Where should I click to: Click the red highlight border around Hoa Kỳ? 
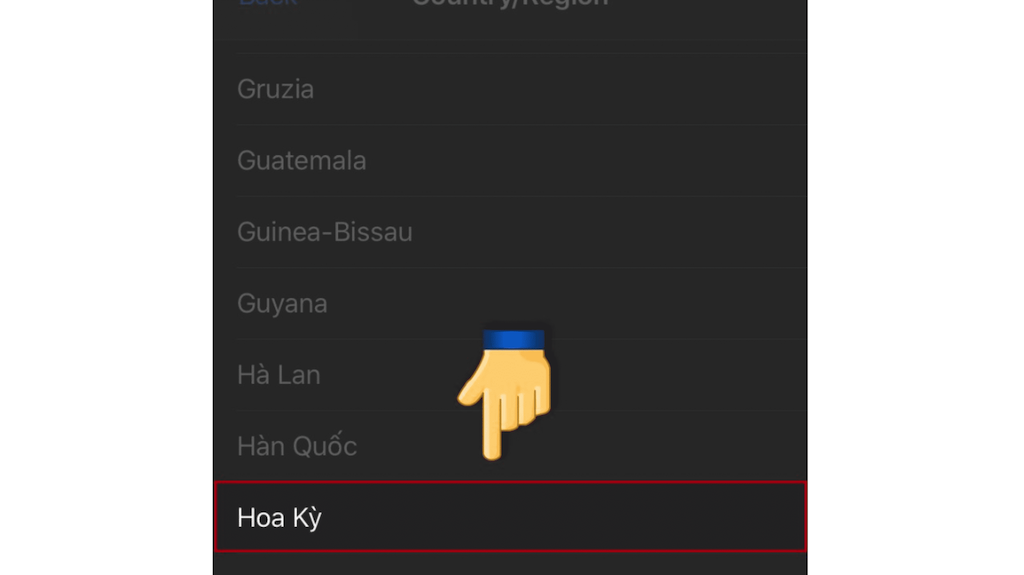511,483
